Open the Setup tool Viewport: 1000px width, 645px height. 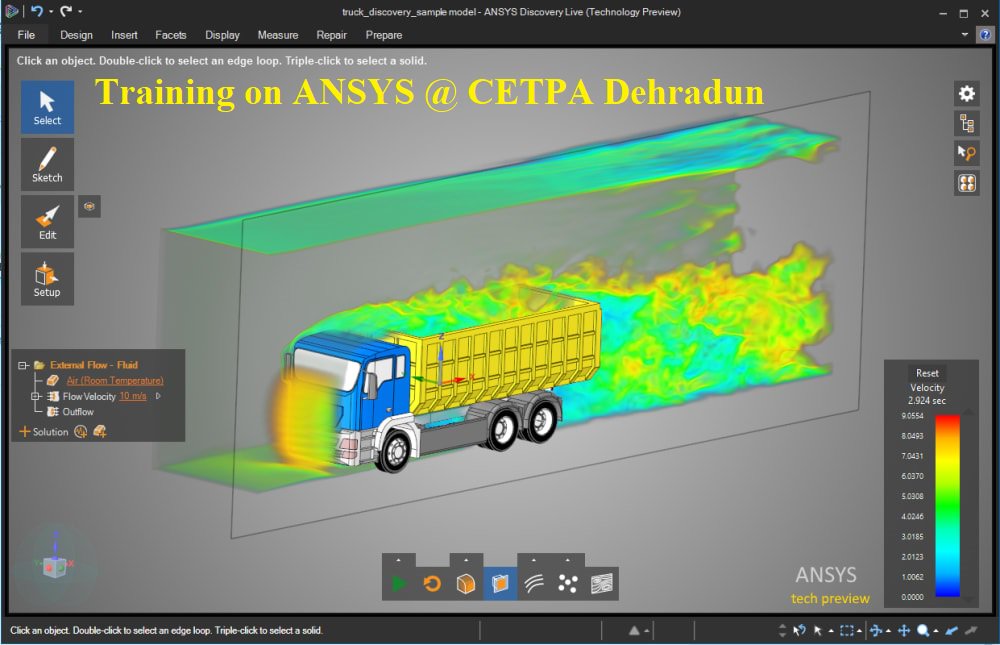click(x=47, y=279)
